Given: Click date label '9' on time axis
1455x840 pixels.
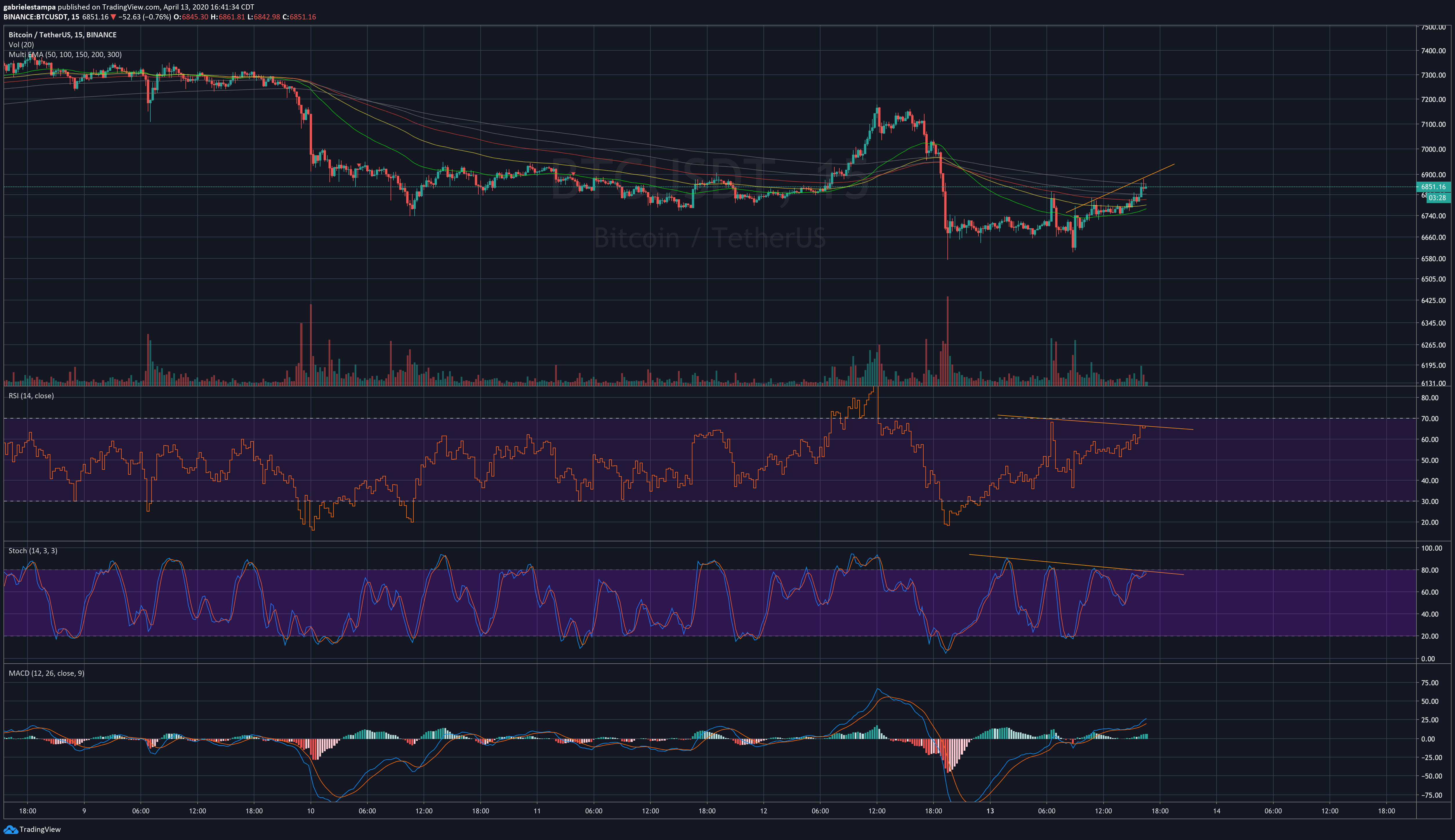Looking at the screenshot, I should 84,810.
